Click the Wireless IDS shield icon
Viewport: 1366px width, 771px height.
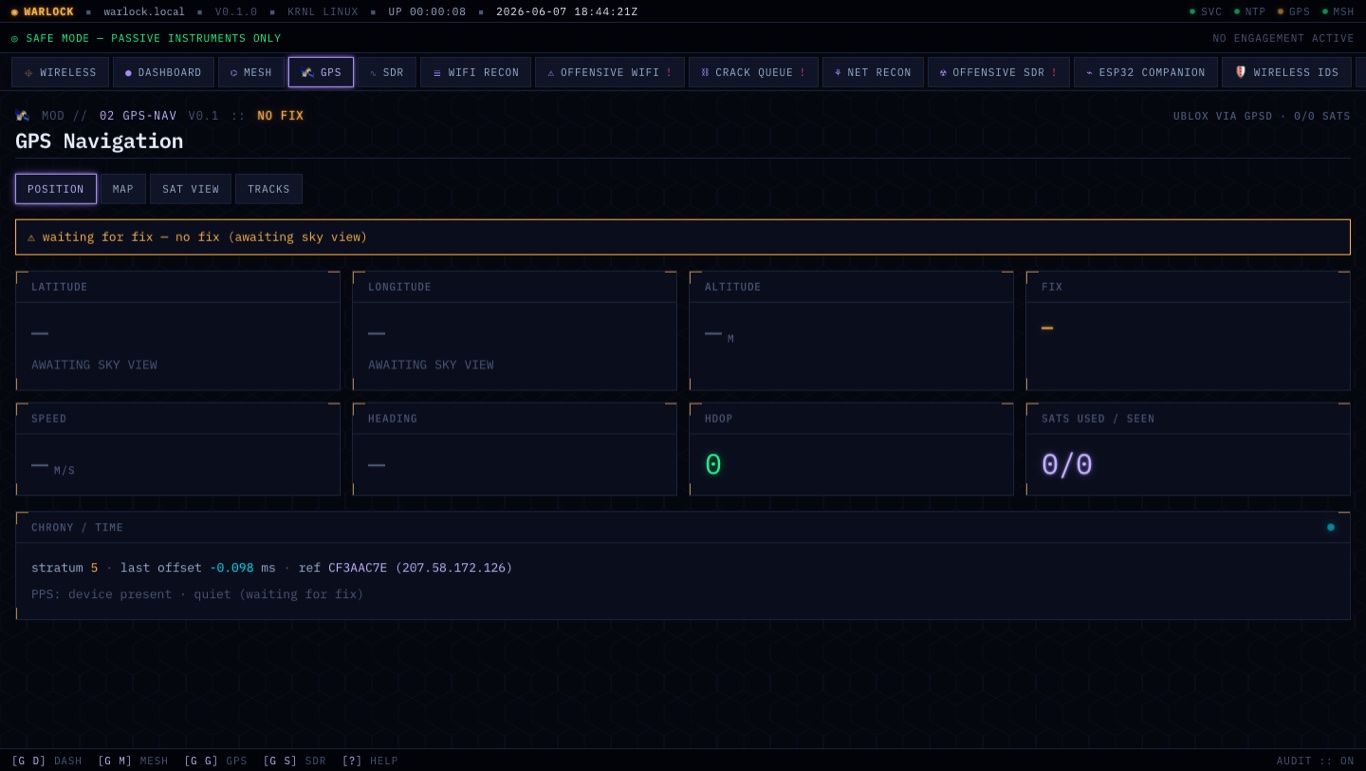click(1241, 72)
